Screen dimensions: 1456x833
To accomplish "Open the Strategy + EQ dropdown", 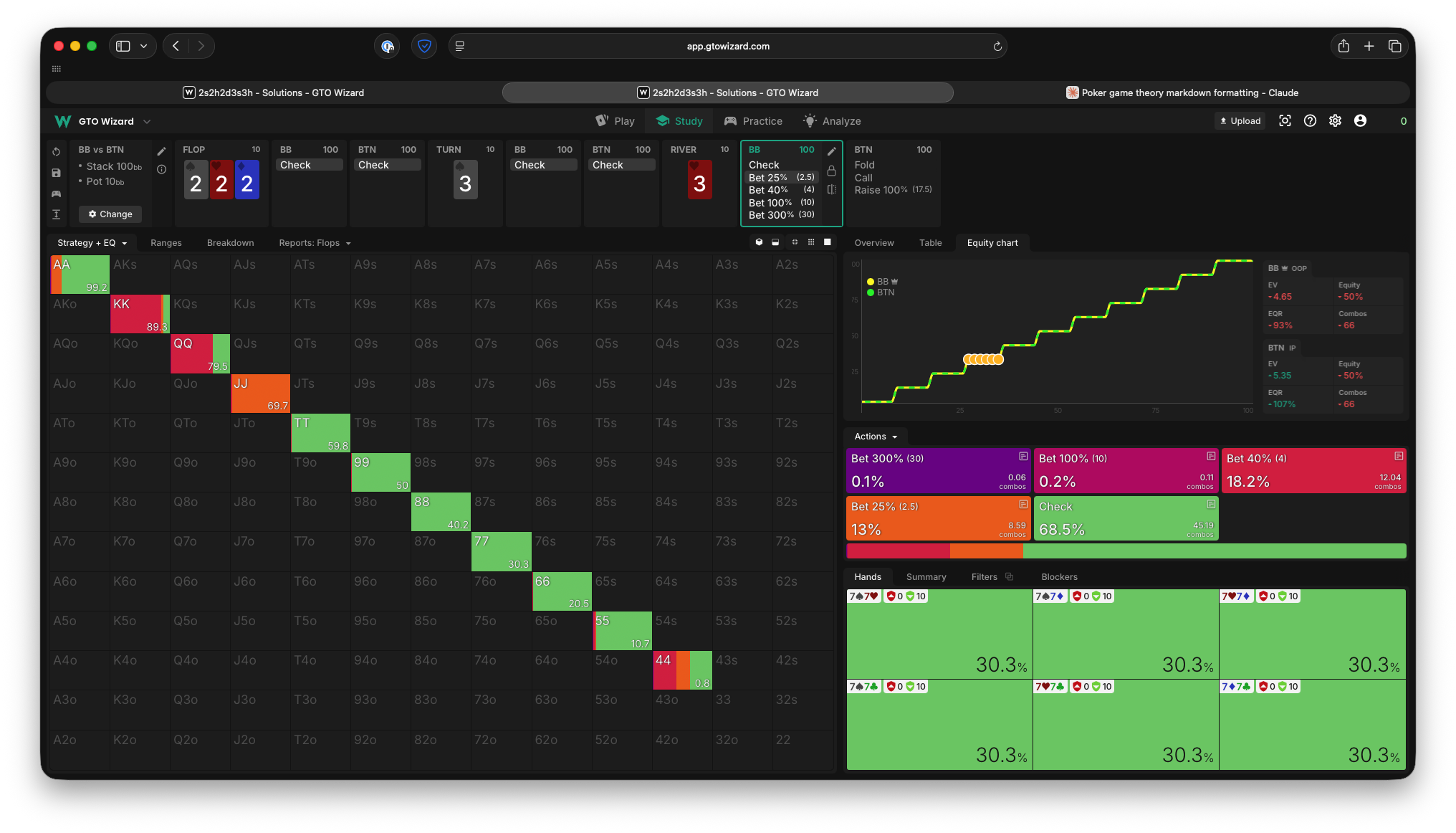I will point(92,243).
